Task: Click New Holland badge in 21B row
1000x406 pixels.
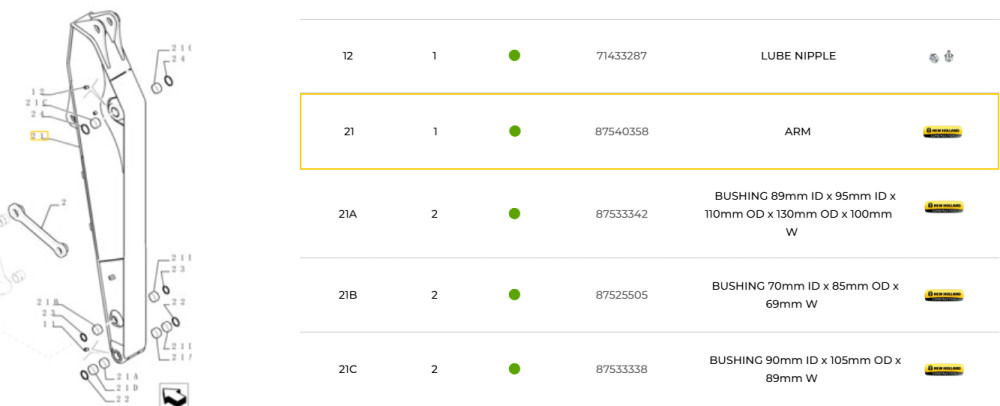Action: coord(942,295)
